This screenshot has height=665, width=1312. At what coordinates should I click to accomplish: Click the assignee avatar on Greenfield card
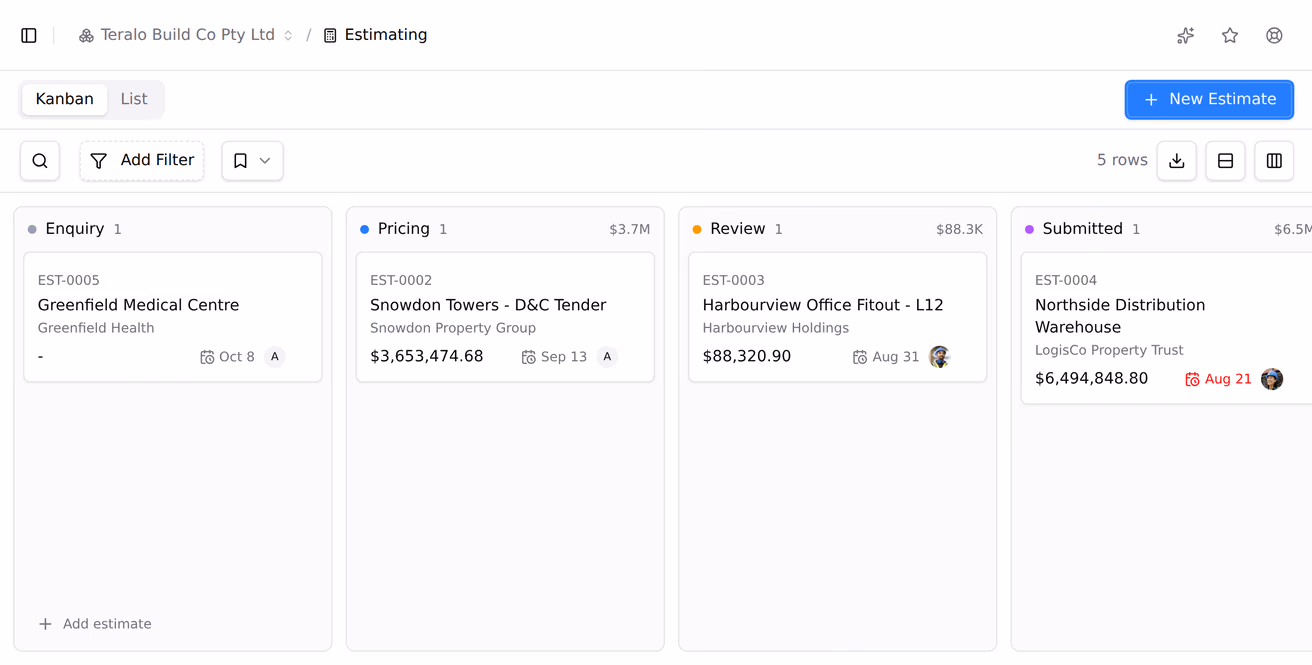pyautogui.click(x=275, y=357)
